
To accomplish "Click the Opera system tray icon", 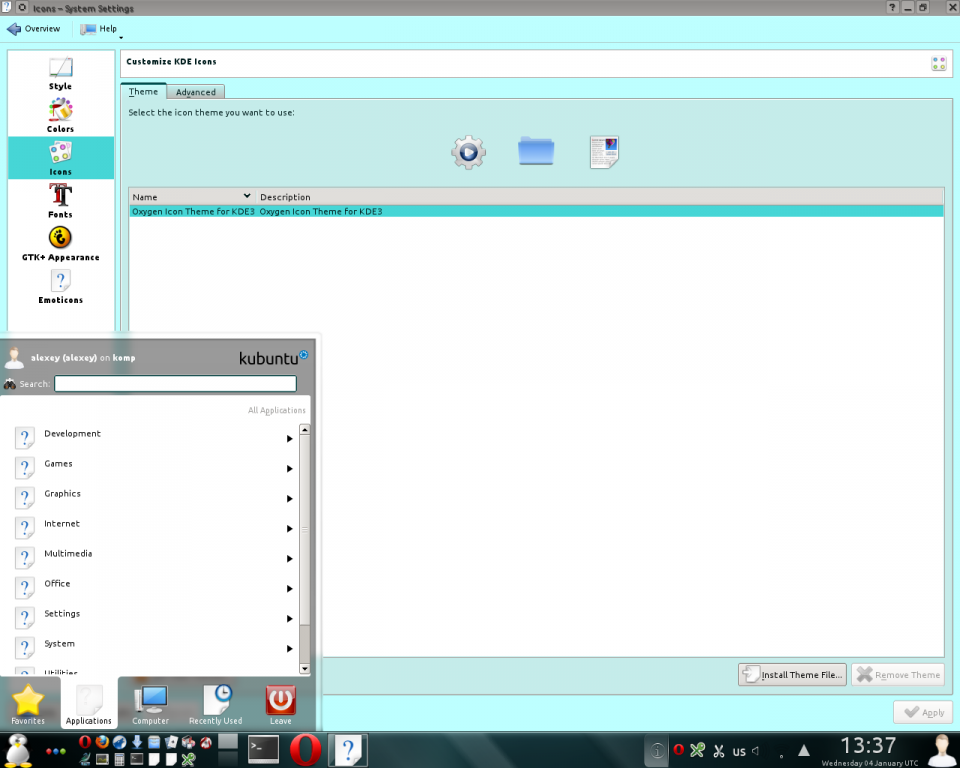I will [x=678, y=750].
